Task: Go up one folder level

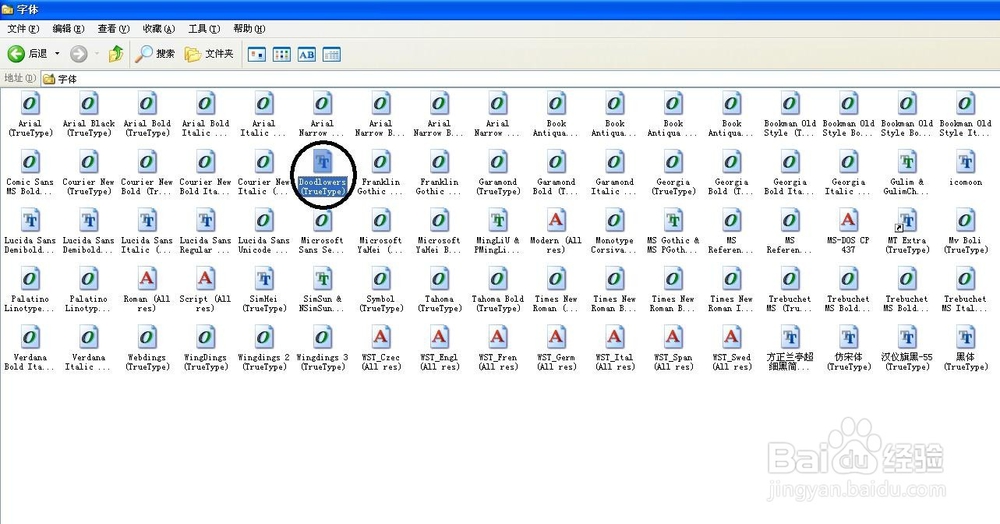Action: click(116, 54)
